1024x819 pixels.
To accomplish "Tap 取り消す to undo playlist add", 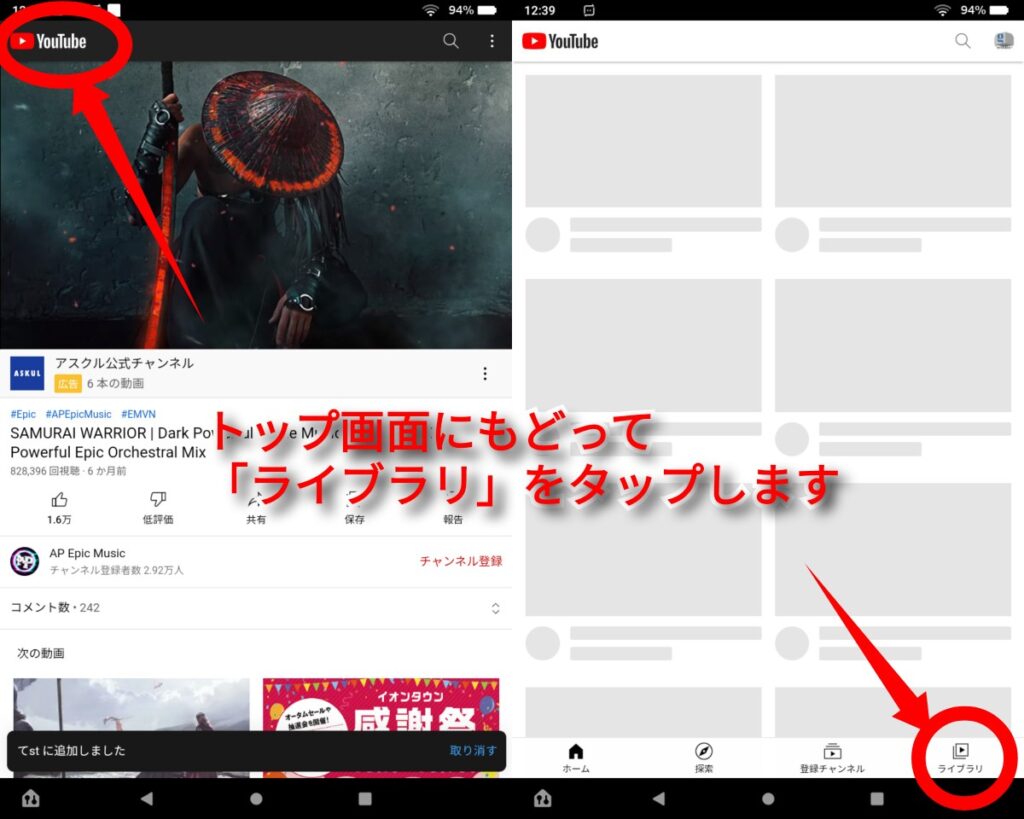I will [473, 751].
